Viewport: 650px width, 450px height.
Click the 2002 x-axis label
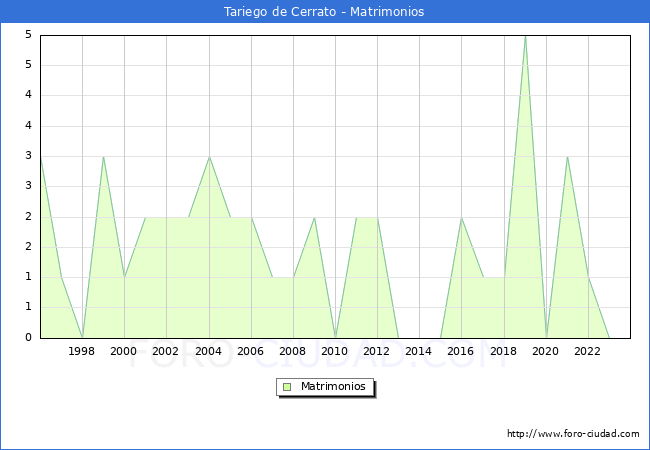tap(165, 351)
